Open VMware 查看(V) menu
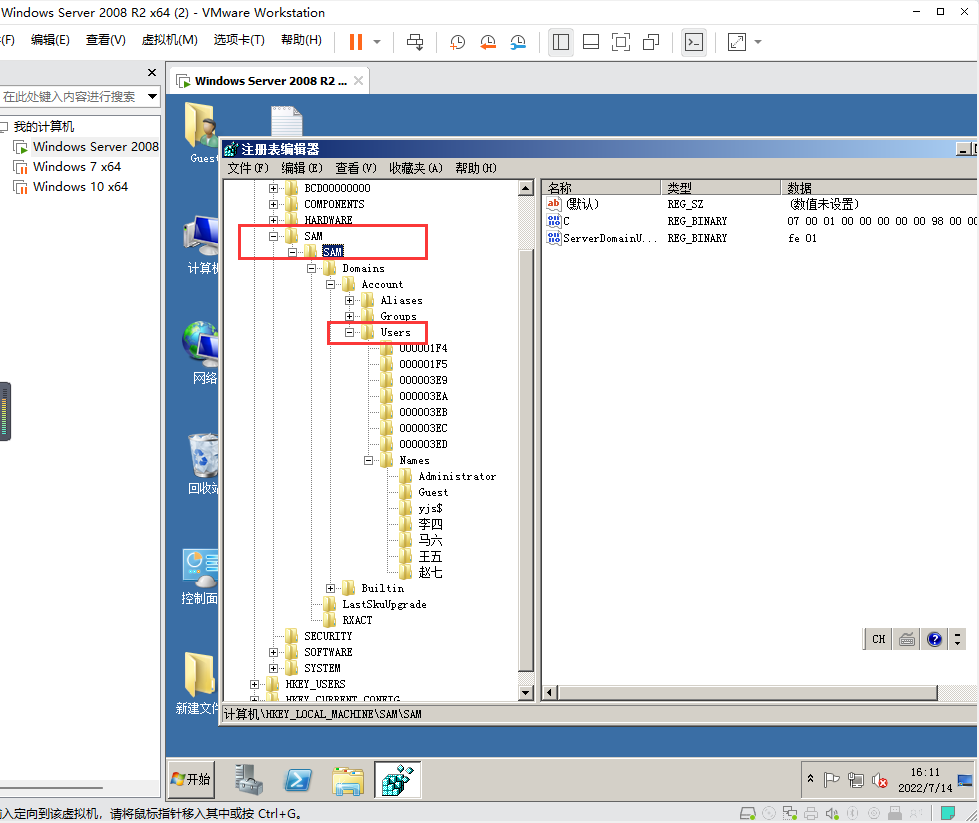Screen dimensions: 979x823 [x=106, y=40]
